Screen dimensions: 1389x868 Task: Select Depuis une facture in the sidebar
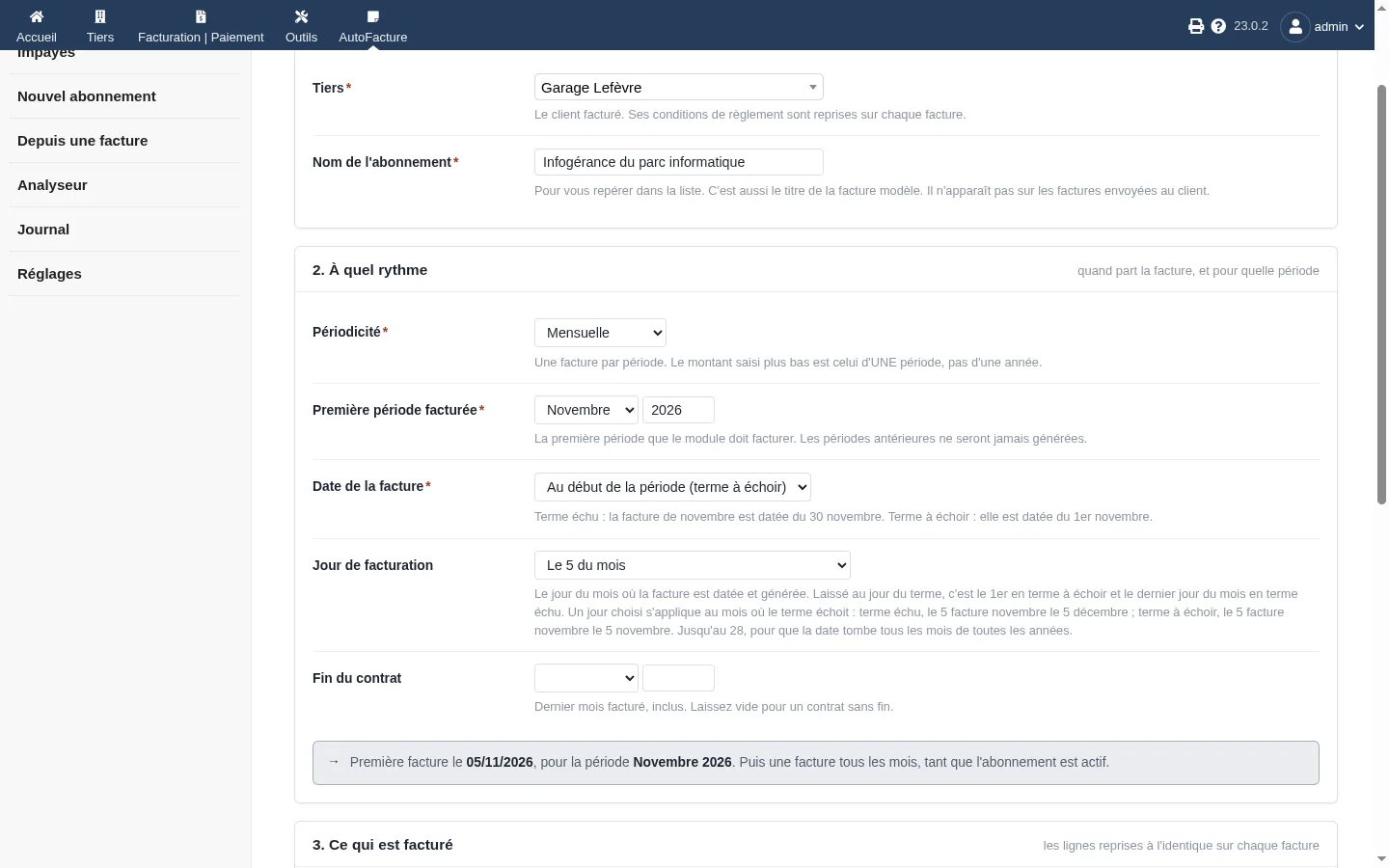coord(83,141)
